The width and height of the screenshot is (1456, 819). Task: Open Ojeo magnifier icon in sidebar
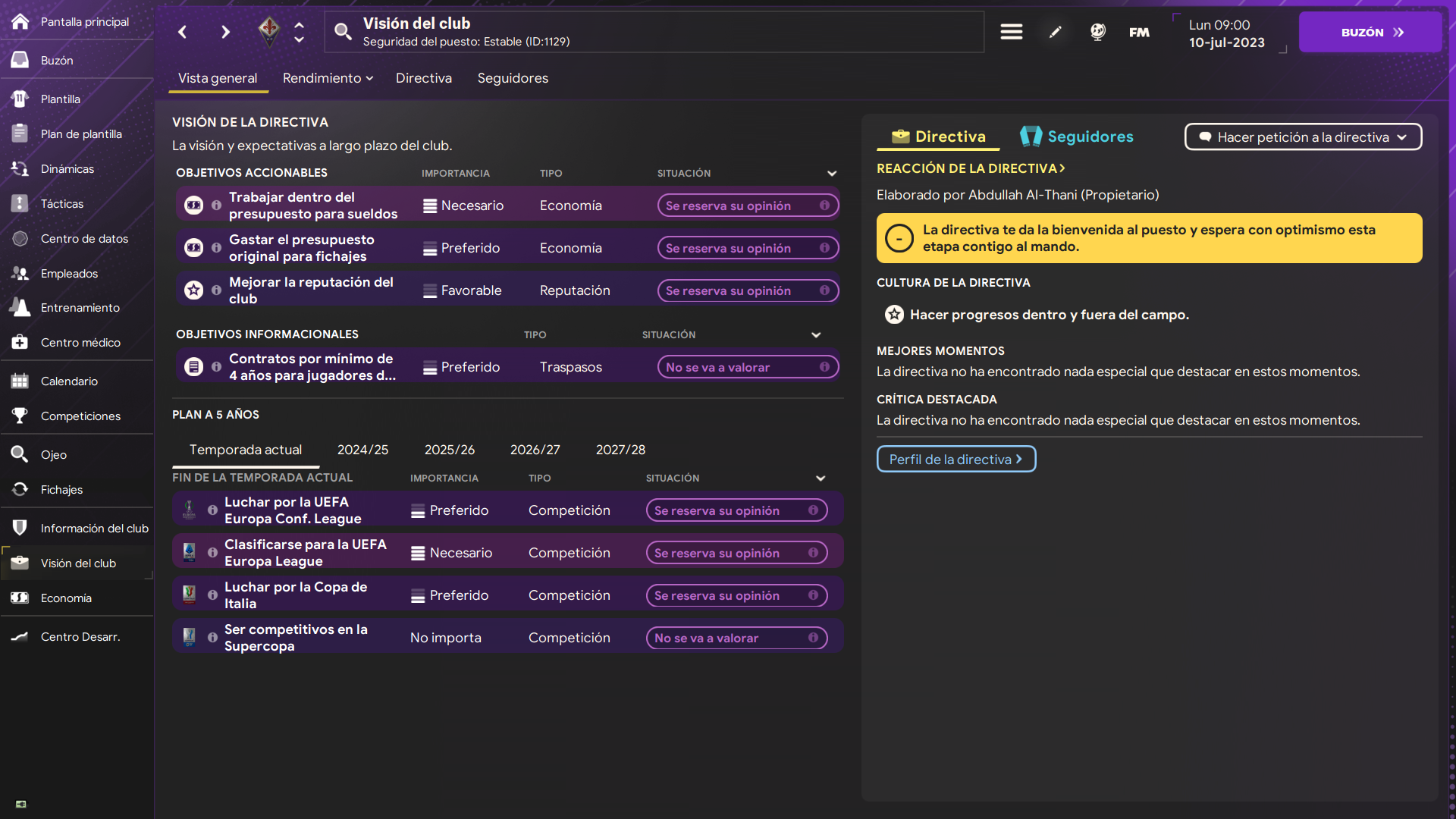click(x=20, y=454)
